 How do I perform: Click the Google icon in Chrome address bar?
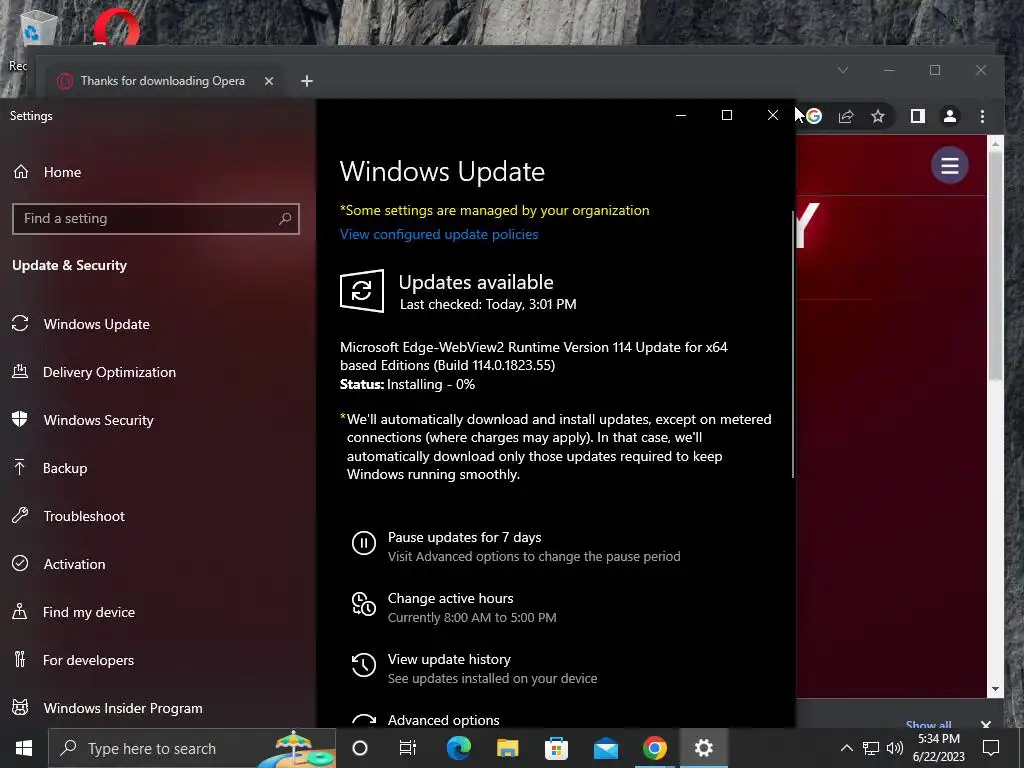click(x=814, y=116)
